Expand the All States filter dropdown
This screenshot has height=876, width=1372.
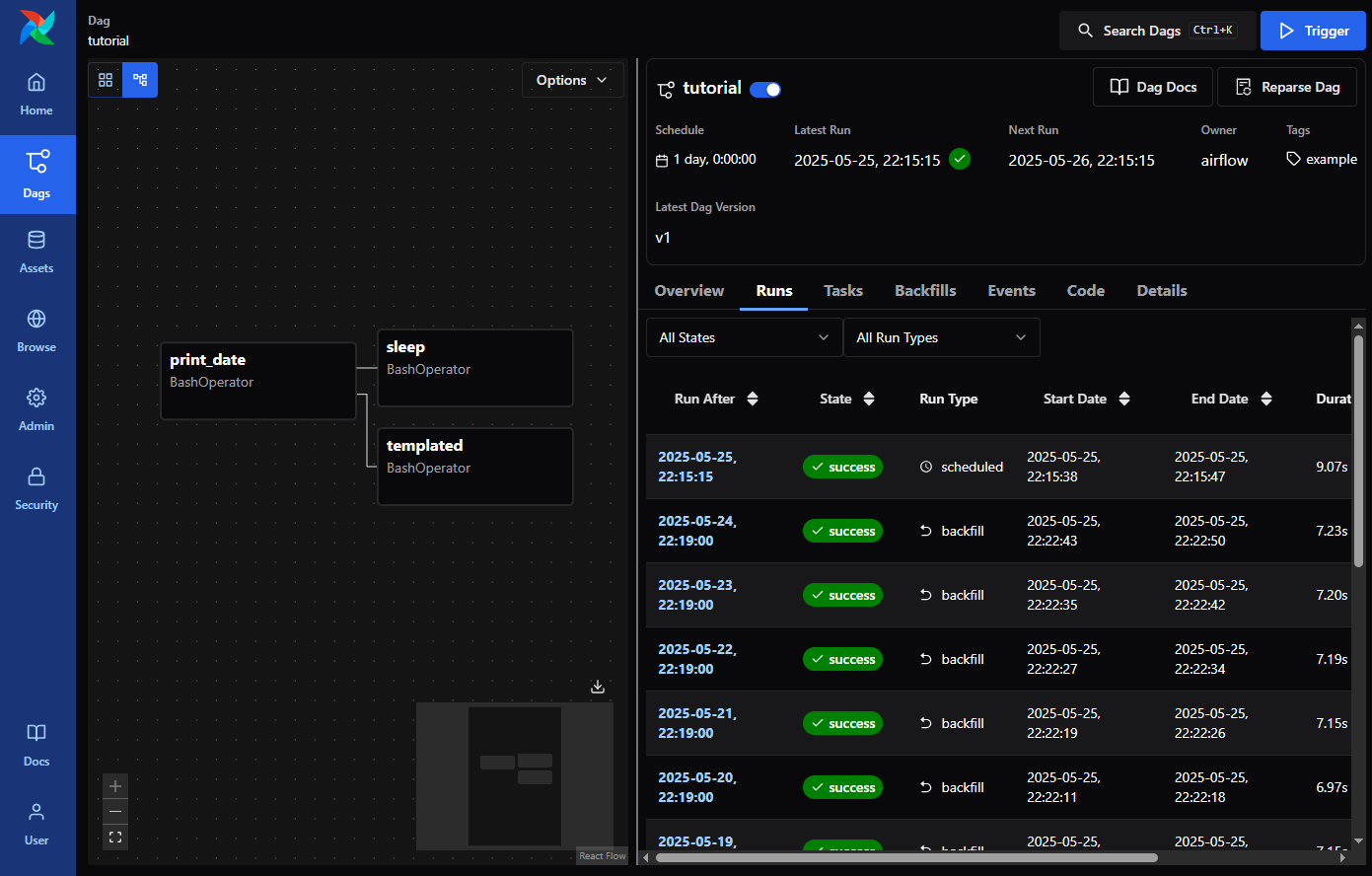744,337
